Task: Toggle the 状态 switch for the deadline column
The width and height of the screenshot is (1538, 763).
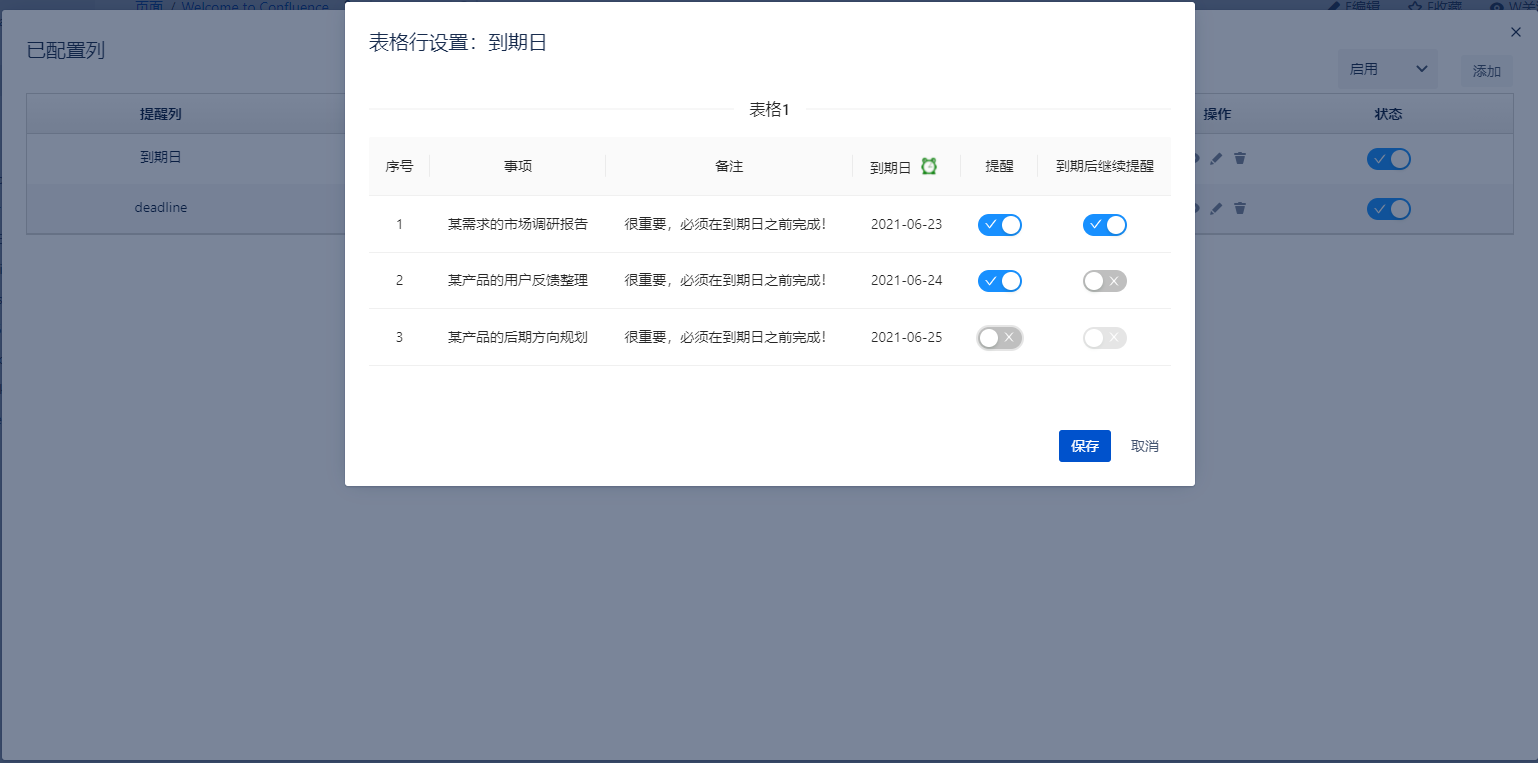Action: point(1388,209)
